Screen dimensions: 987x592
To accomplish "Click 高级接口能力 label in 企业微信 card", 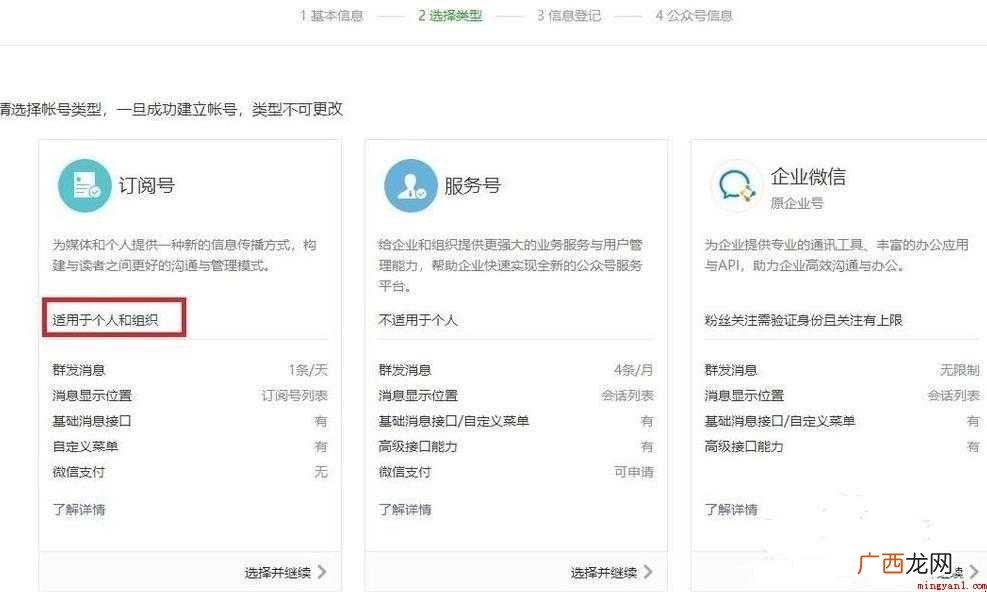I will click(x=744, y=447).
